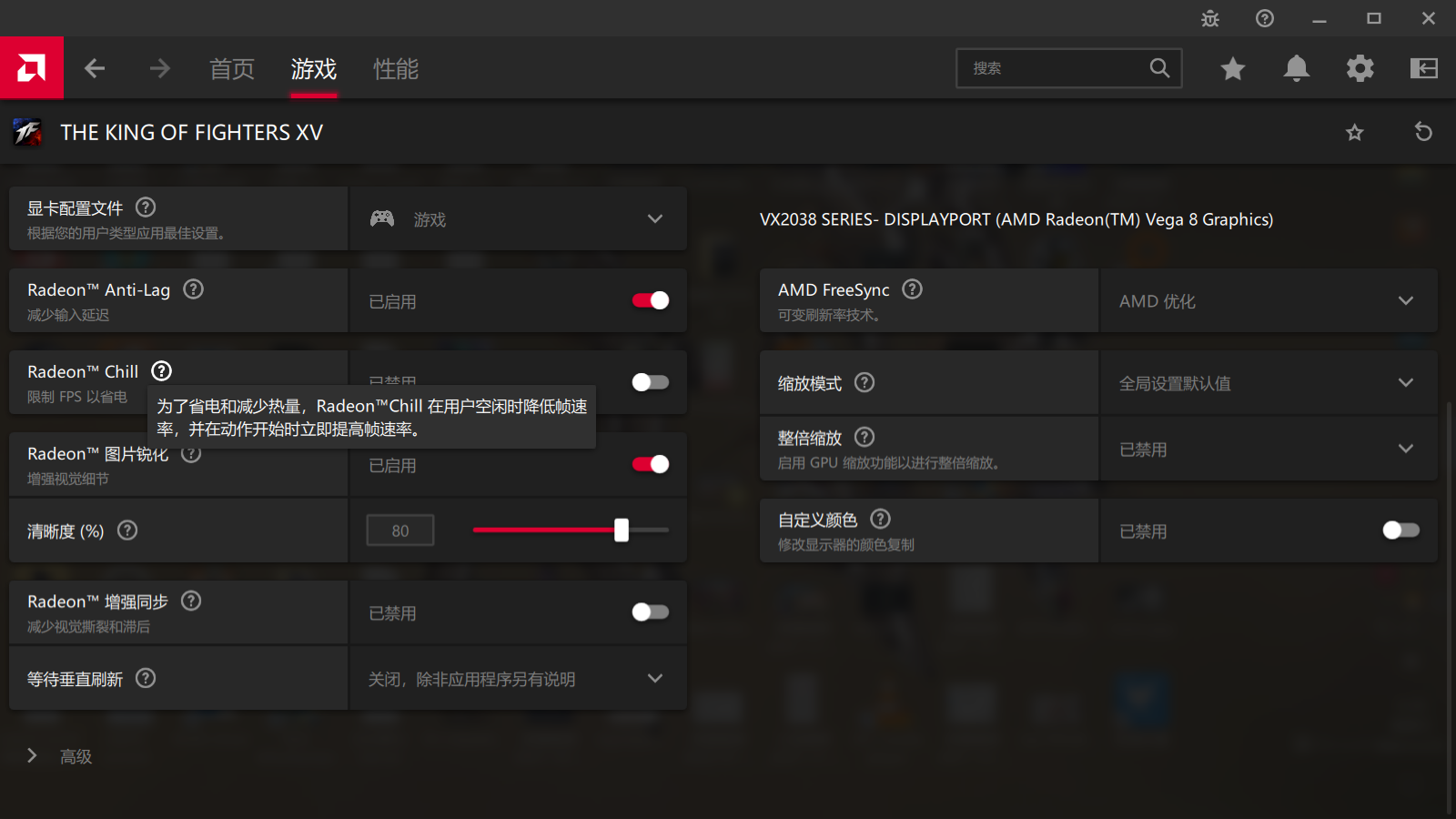Turn off Radeon 图片锐化 switch
The width and height of the screenshot is (1456, 819).
click(651, 464)
